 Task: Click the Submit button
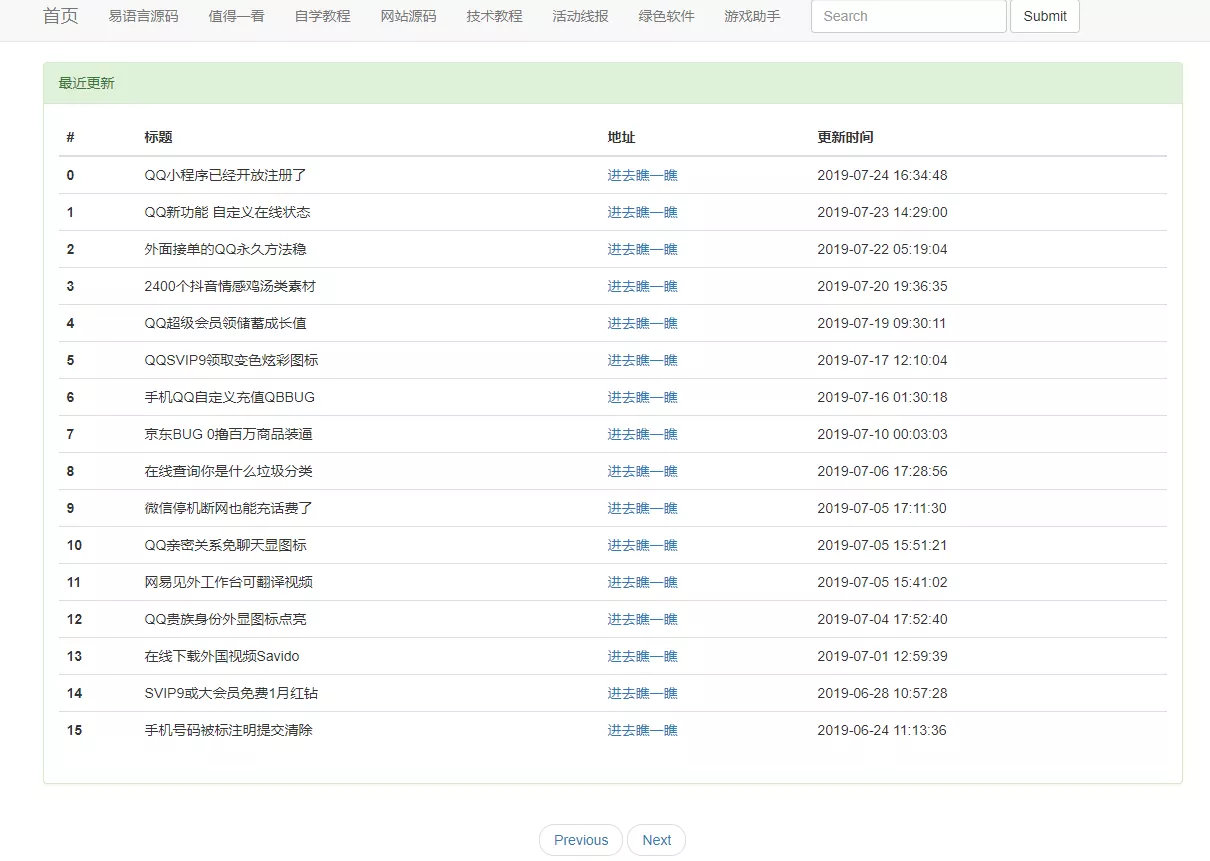[x=1045, y=16]
